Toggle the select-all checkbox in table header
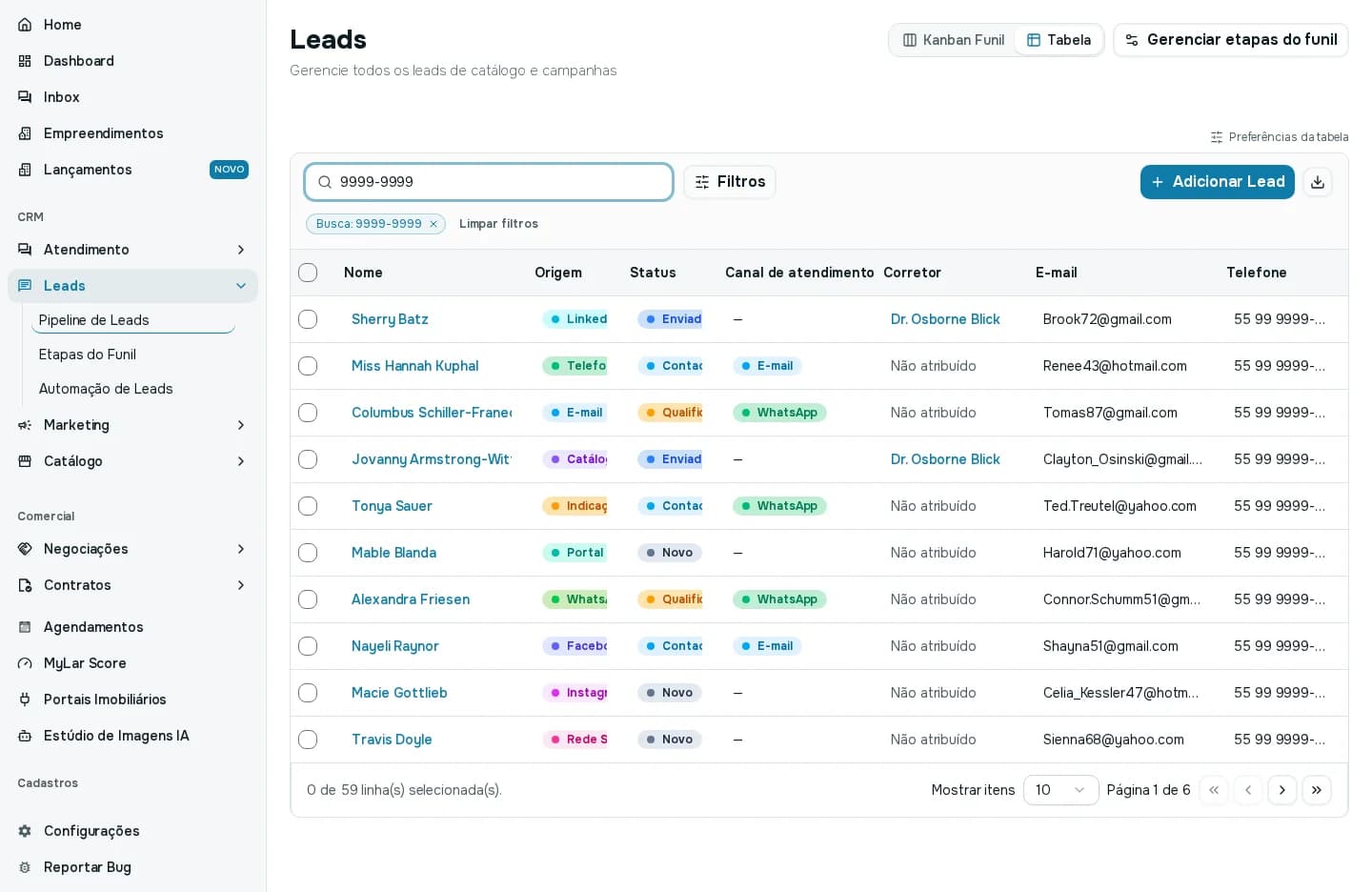The width and height of the screenshot is (1372, 892). 308,273
